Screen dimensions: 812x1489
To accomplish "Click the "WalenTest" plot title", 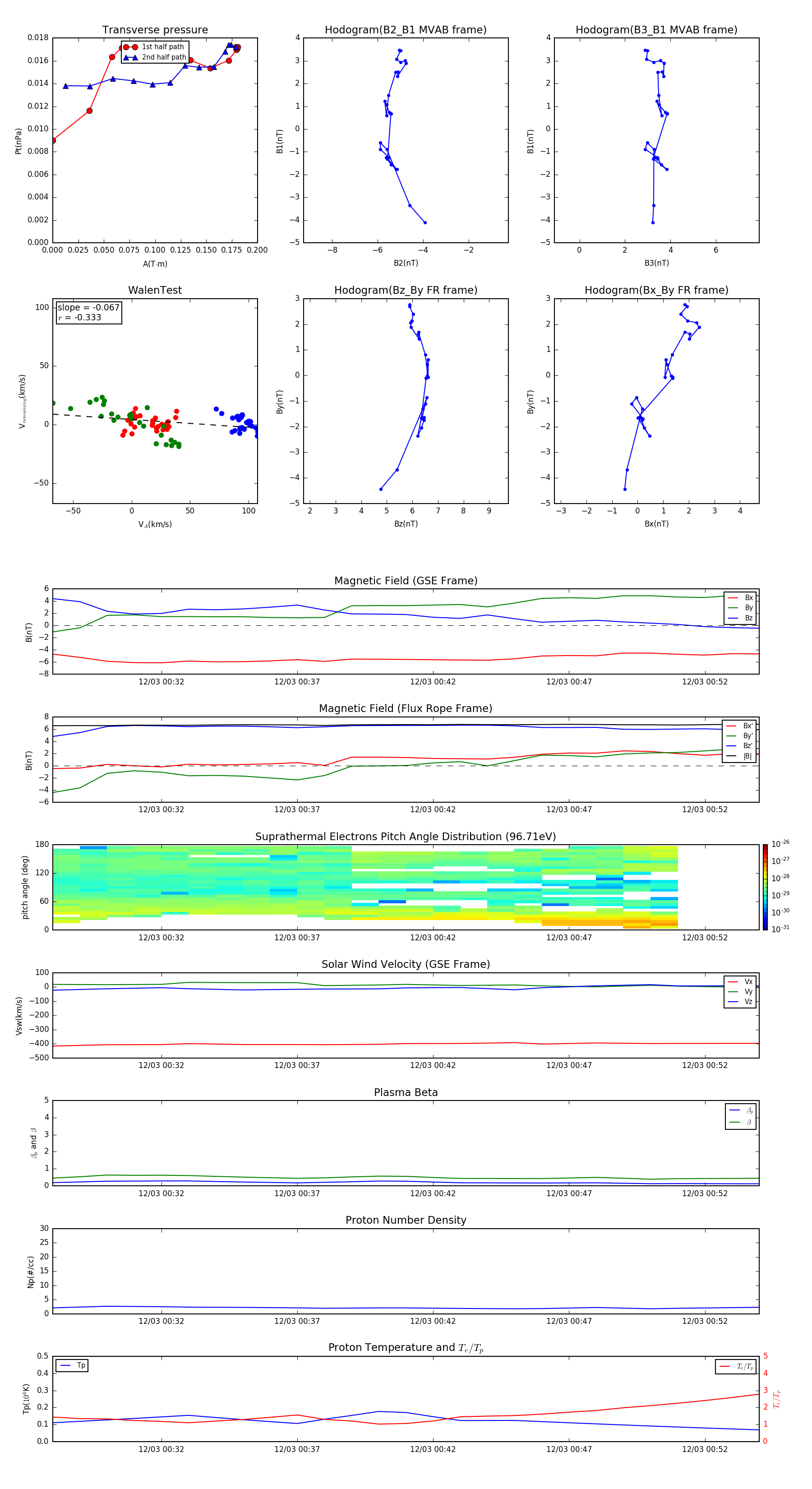I will click(x=155, y=290).
